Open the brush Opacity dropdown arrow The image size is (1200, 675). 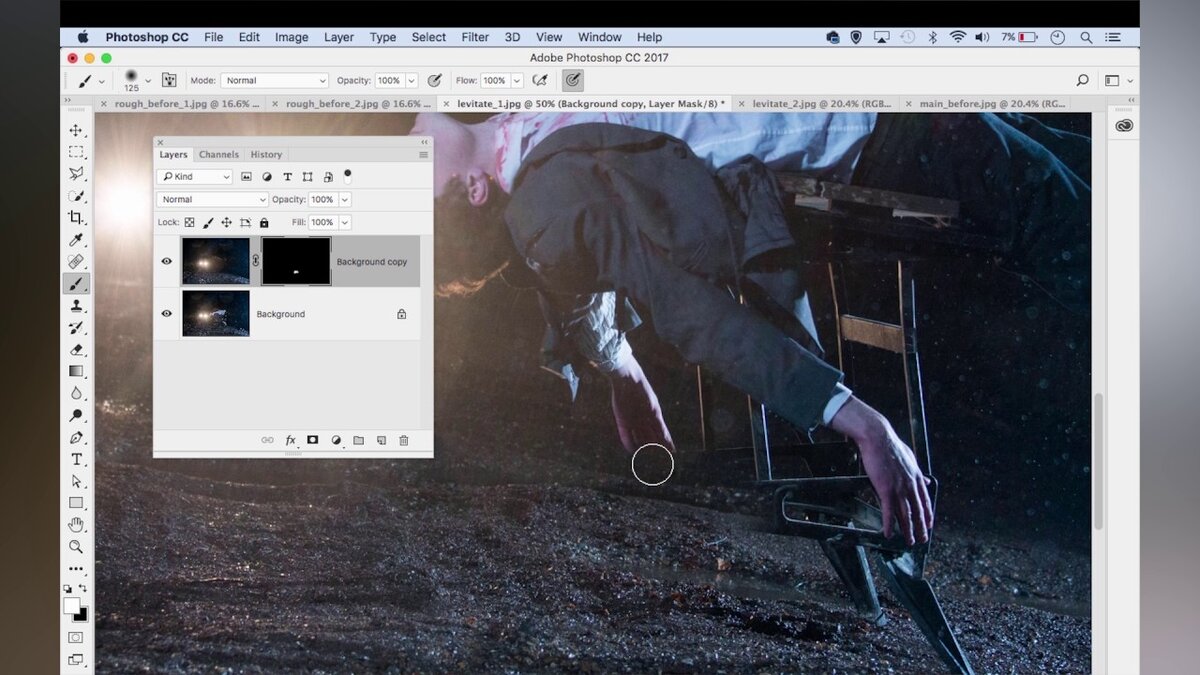pyautogui.click(x=411, y=81)
